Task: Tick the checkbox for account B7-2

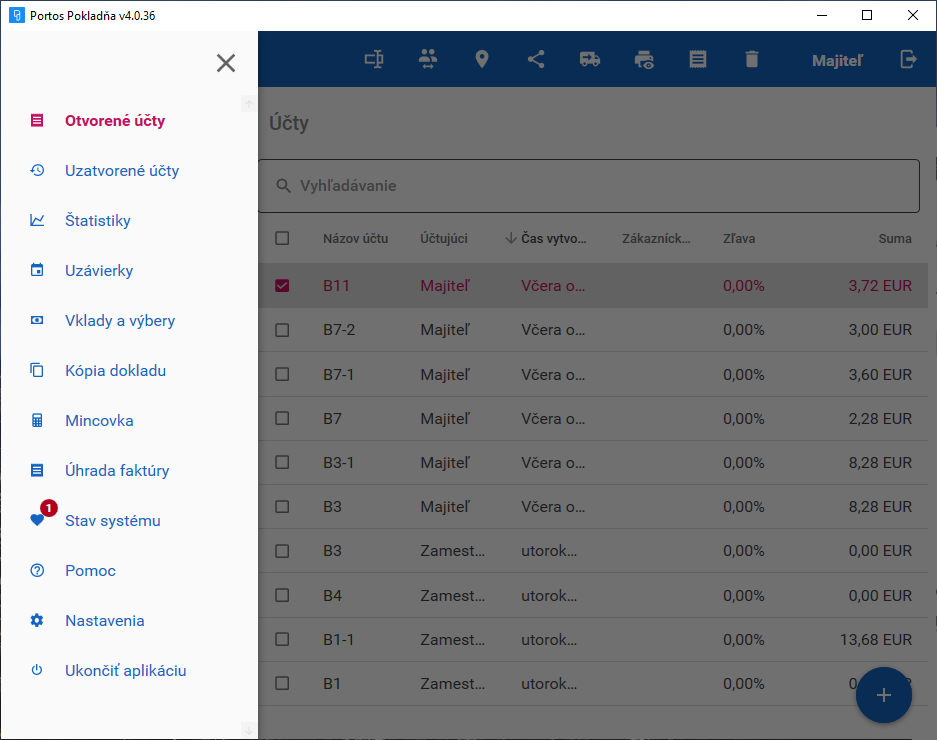Action: click(282, 330)
